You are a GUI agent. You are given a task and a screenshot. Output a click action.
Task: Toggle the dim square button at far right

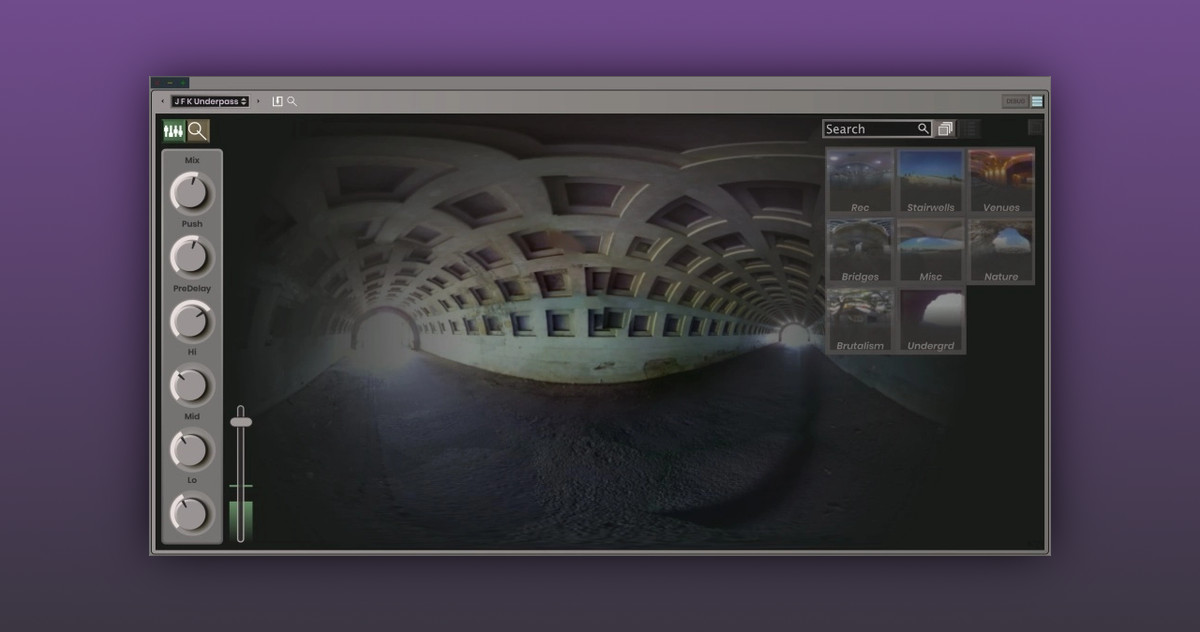1035,127
